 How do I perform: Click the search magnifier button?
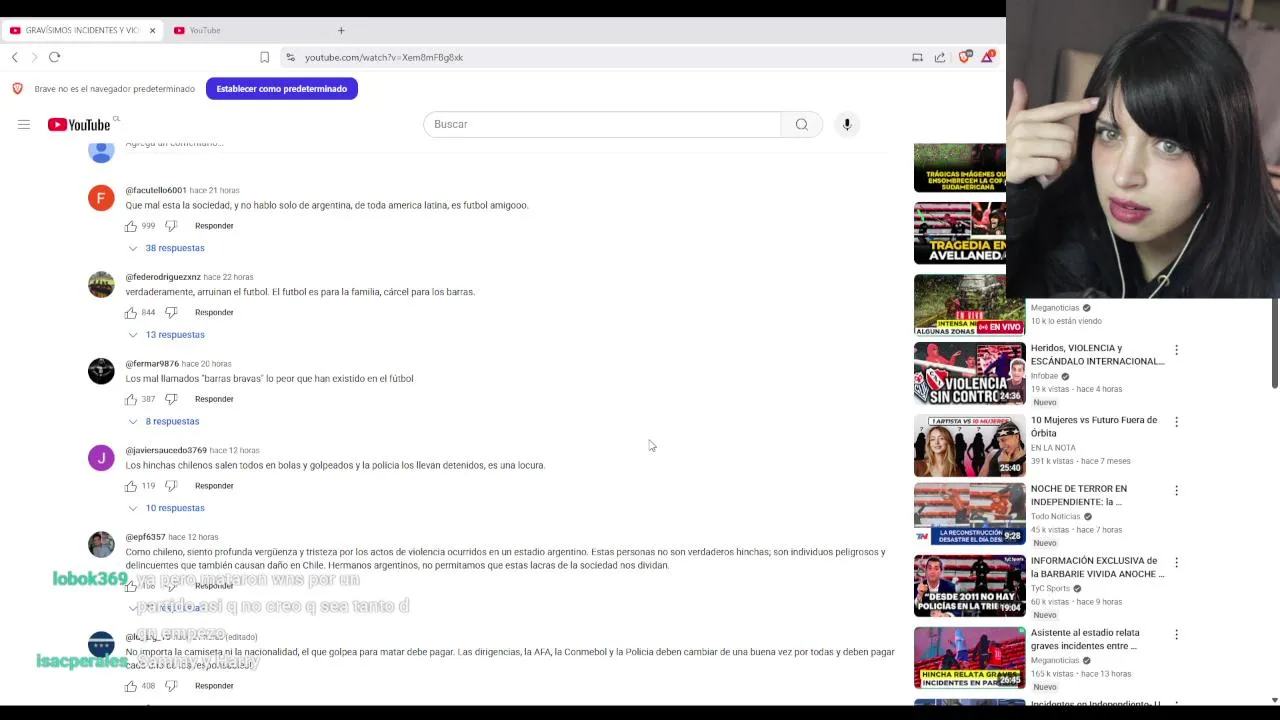pyautogui.click(x=802, y=124)
